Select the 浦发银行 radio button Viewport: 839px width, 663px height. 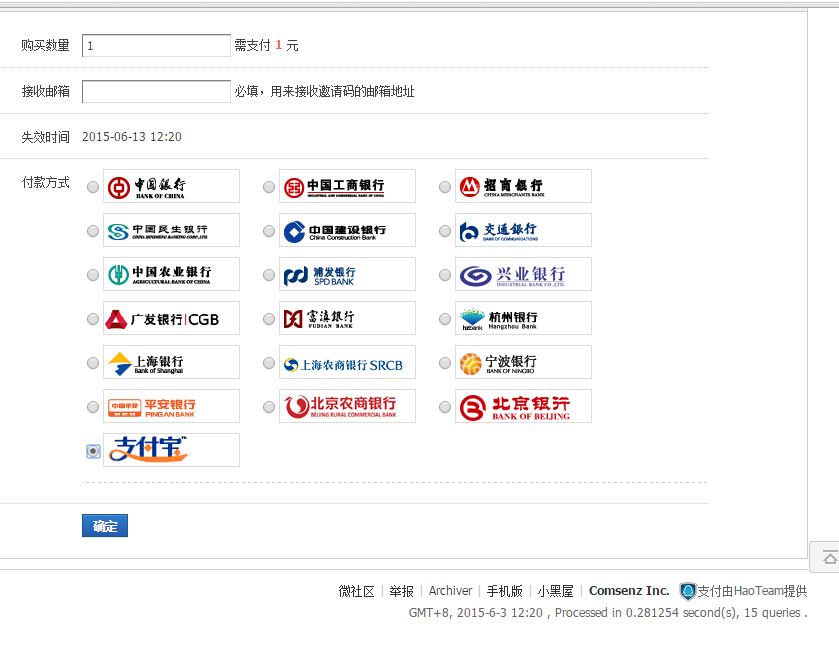pos(269,275)
